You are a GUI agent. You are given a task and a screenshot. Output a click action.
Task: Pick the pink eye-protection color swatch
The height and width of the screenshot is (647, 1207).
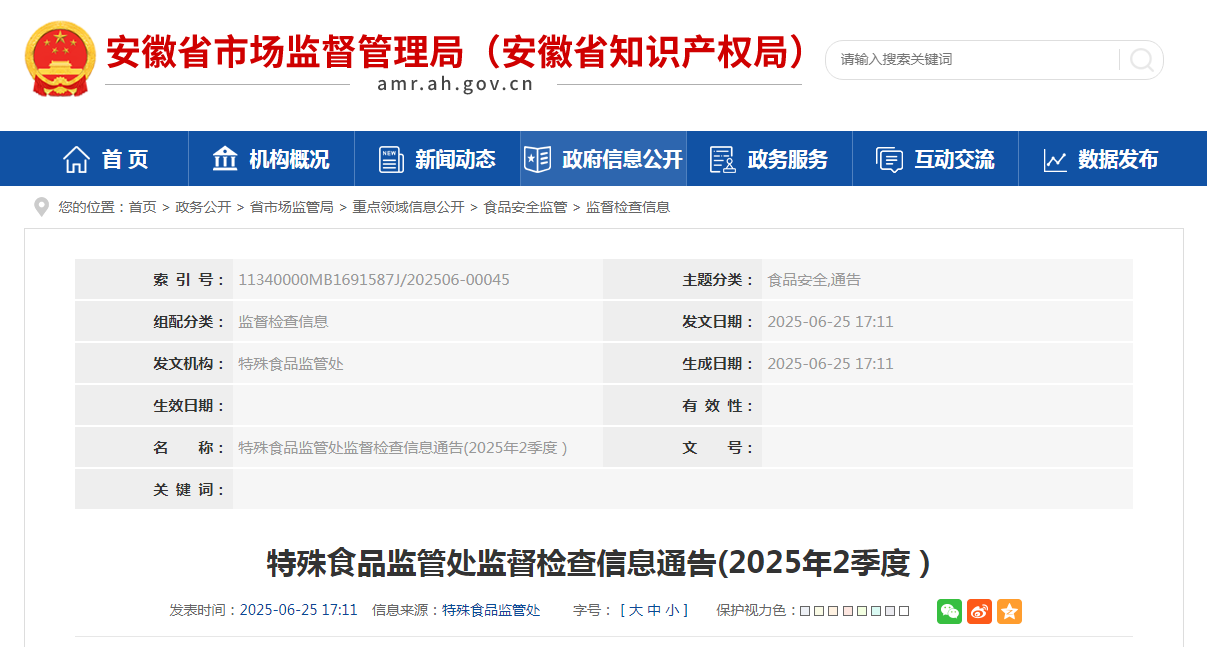pyautogui.click(x=848, y=611)
